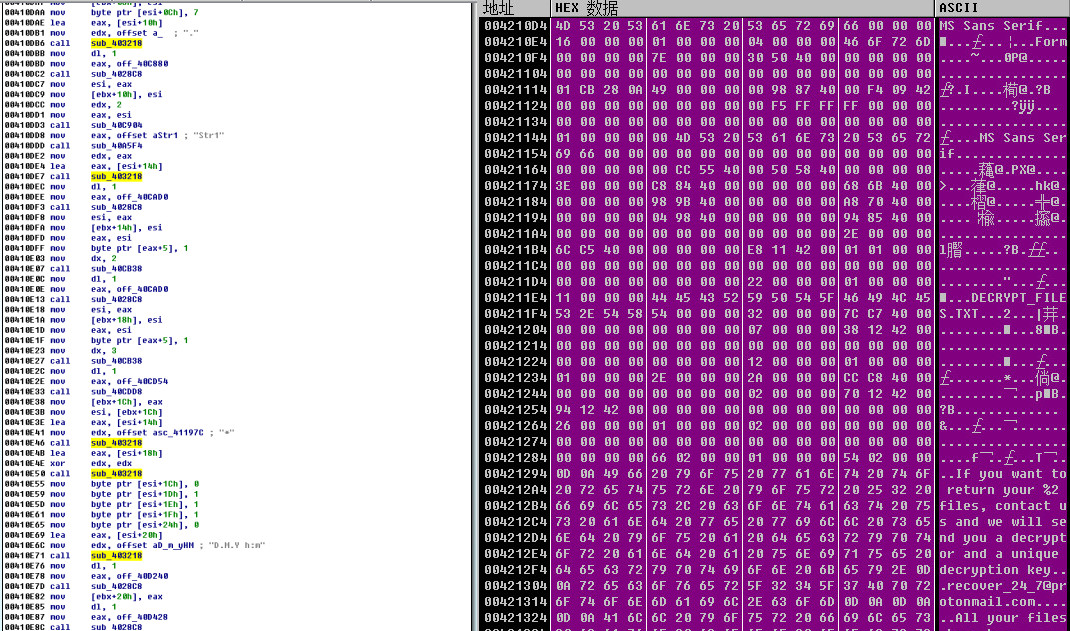Select hex dump address 00421294

click(x=513, y=473)
